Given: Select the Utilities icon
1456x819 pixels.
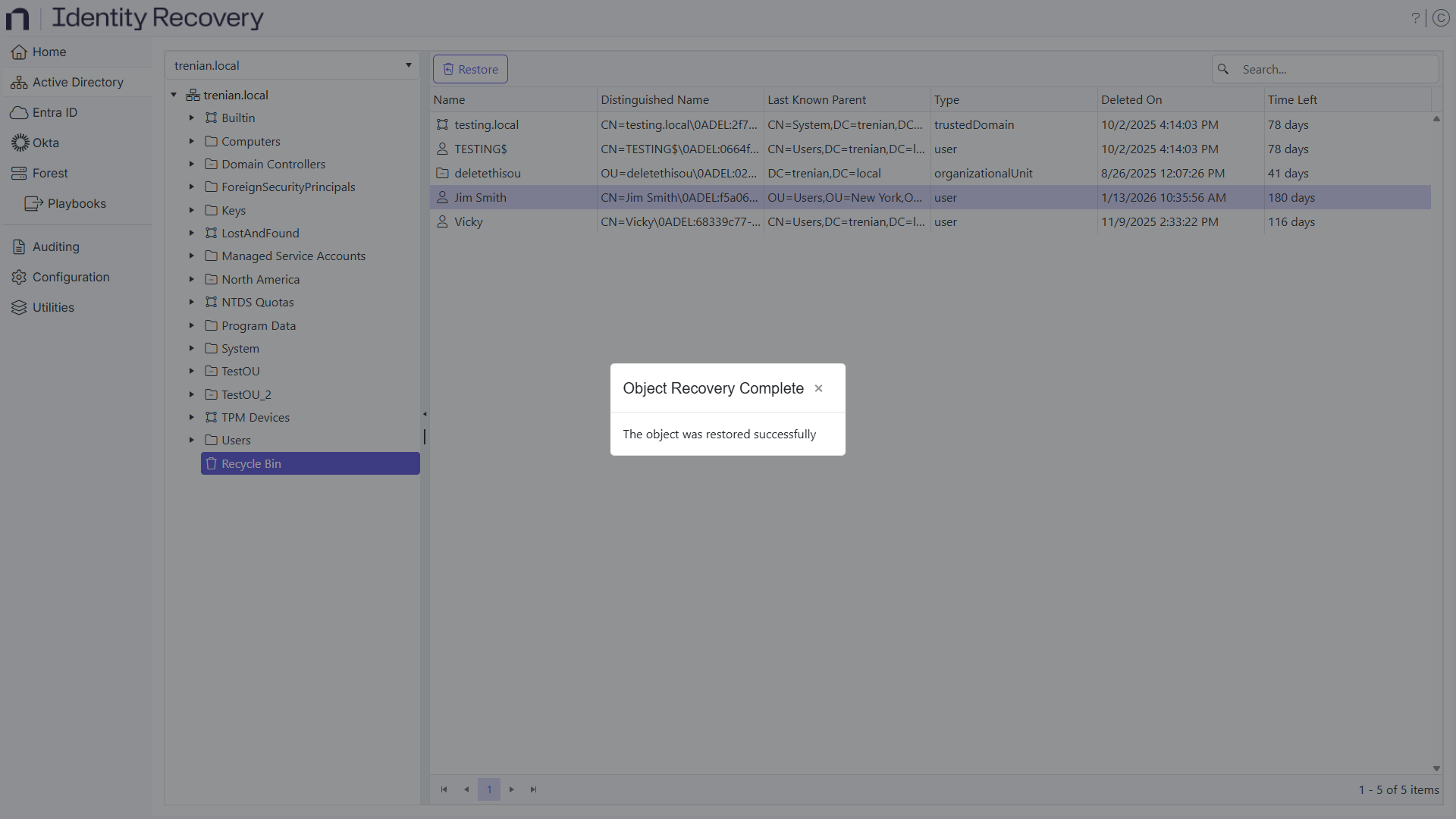Looking at the screenshot, I should point(17,307).
